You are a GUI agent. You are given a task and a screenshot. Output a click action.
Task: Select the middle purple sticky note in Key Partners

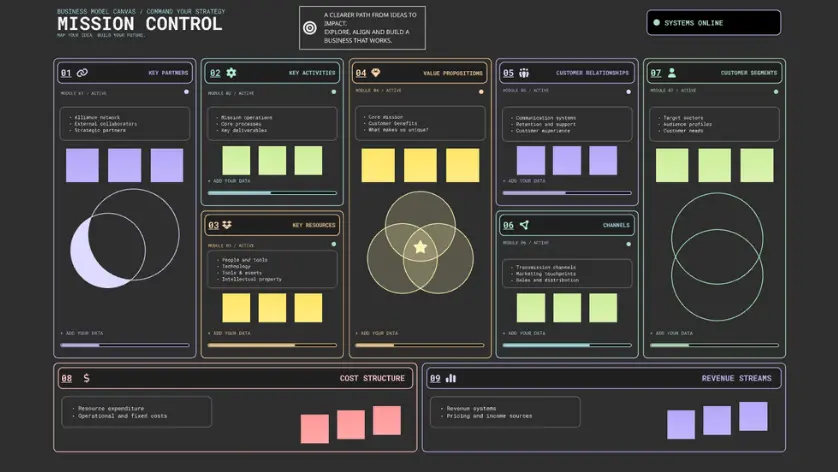click(125, 165)
